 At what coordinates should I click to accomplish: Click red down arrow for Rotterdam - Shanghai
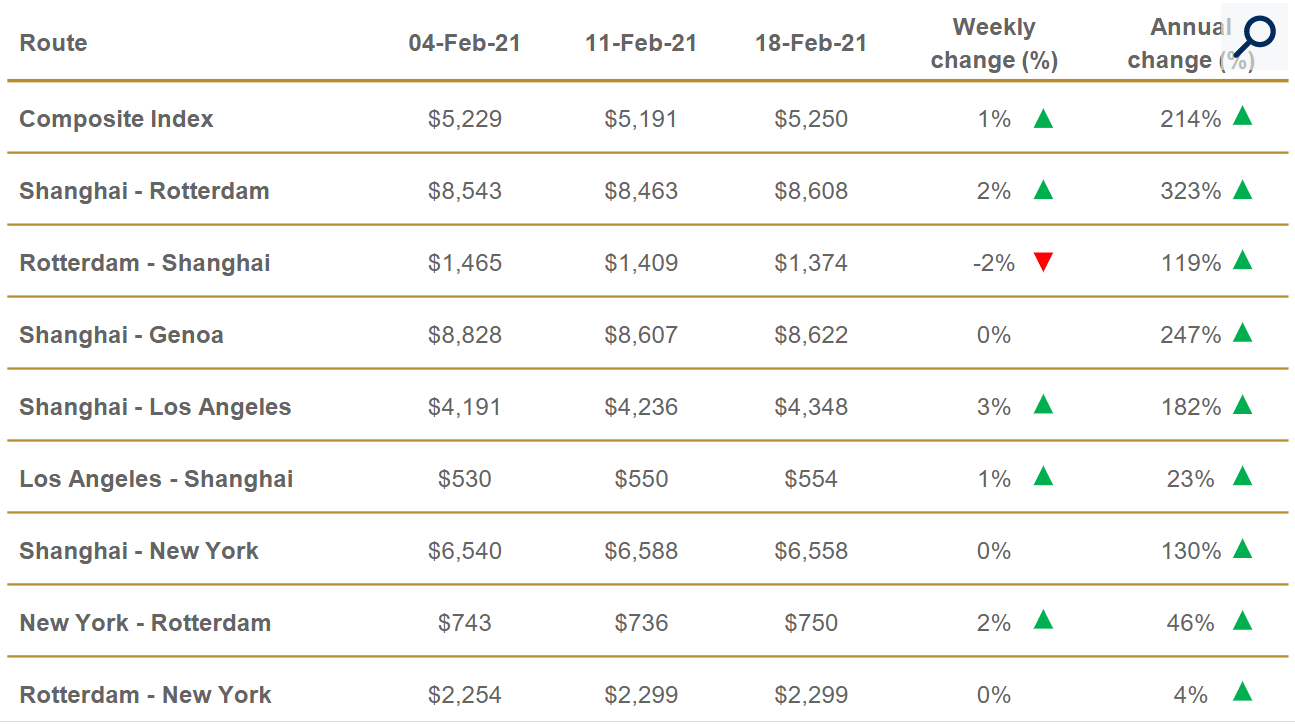(x=1043, y=263)
